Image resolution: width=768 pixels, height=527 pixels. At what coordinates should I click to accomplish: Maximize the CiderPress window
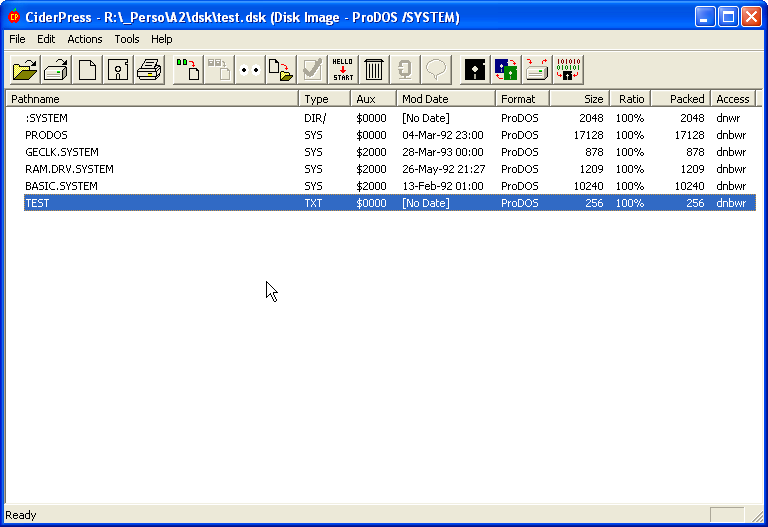point(728,17)
